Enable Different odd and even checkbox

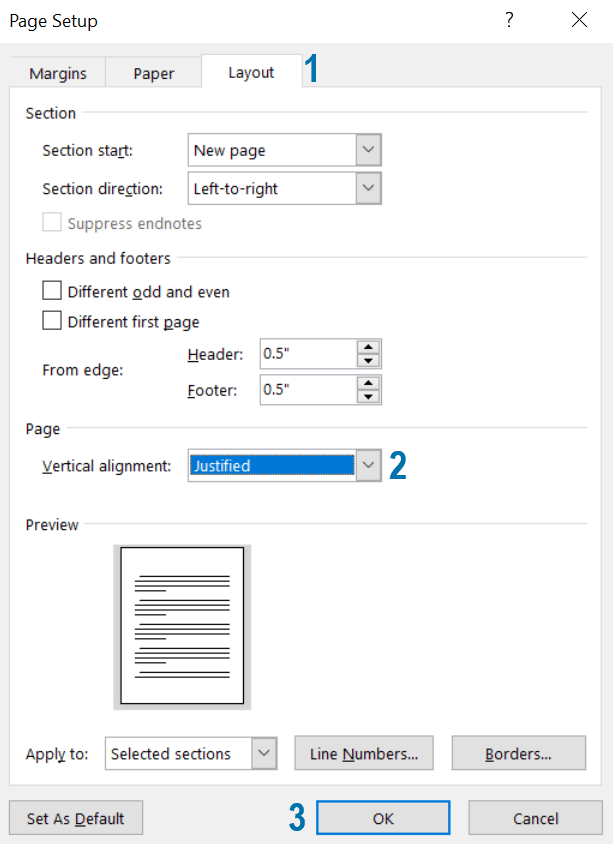52,292
